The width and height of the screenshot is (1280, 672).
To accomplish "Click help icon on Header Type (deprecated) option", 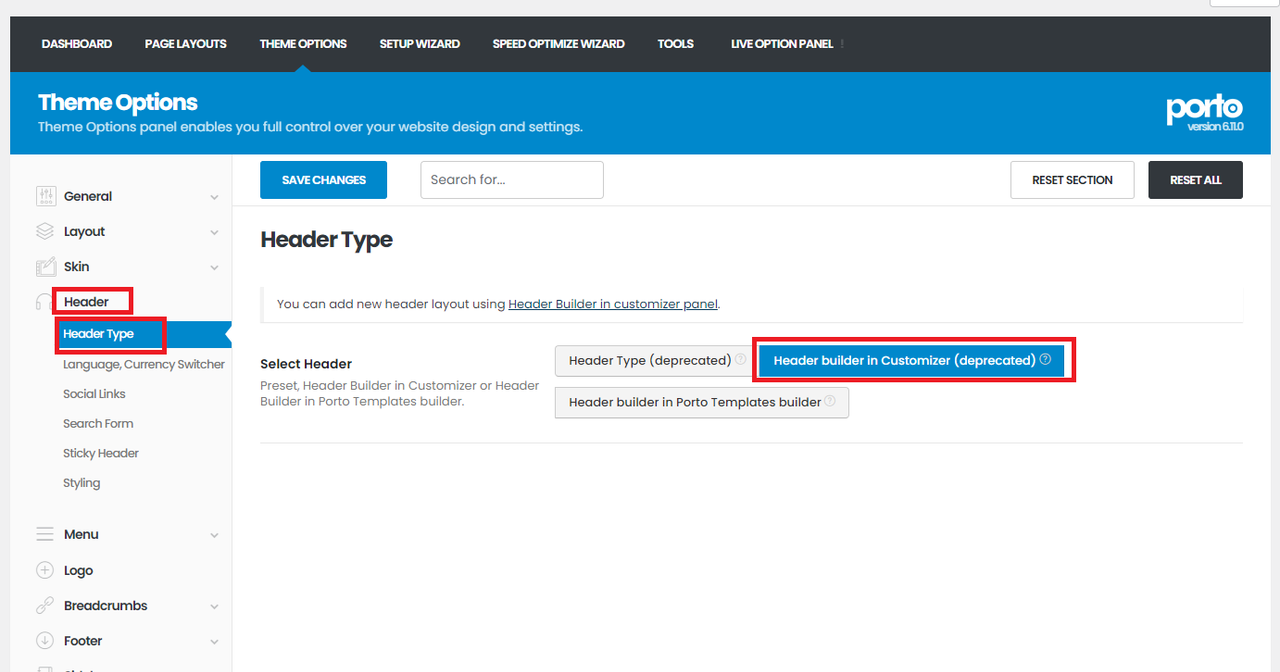I will (741, 359).
